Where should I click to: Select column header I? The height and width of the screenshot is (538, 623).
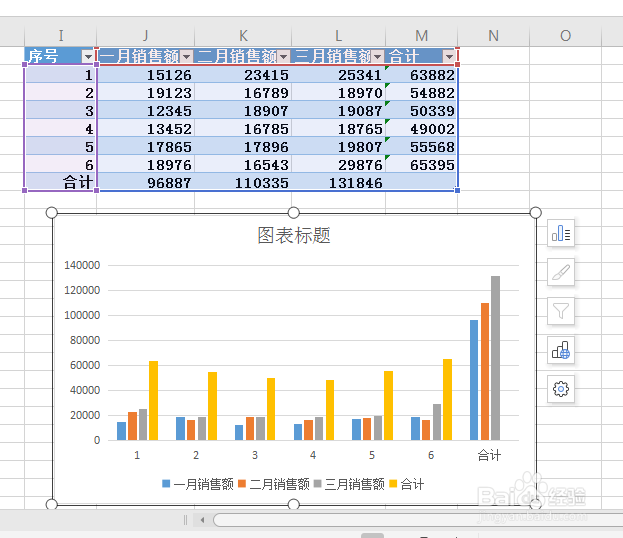[60, 36]
